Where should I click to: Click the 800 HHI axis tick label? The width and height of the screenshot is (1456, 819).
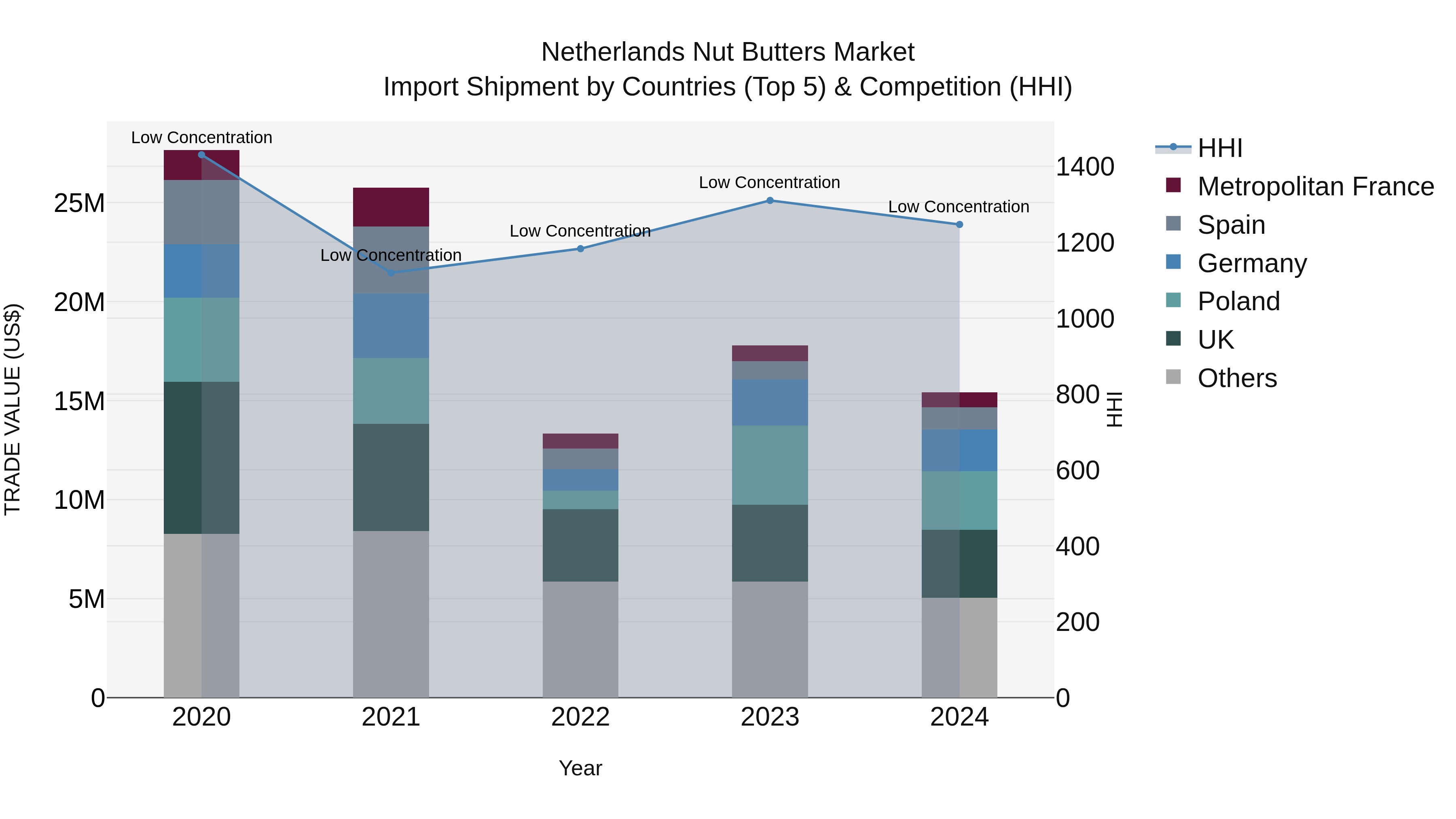(1078, 394)
